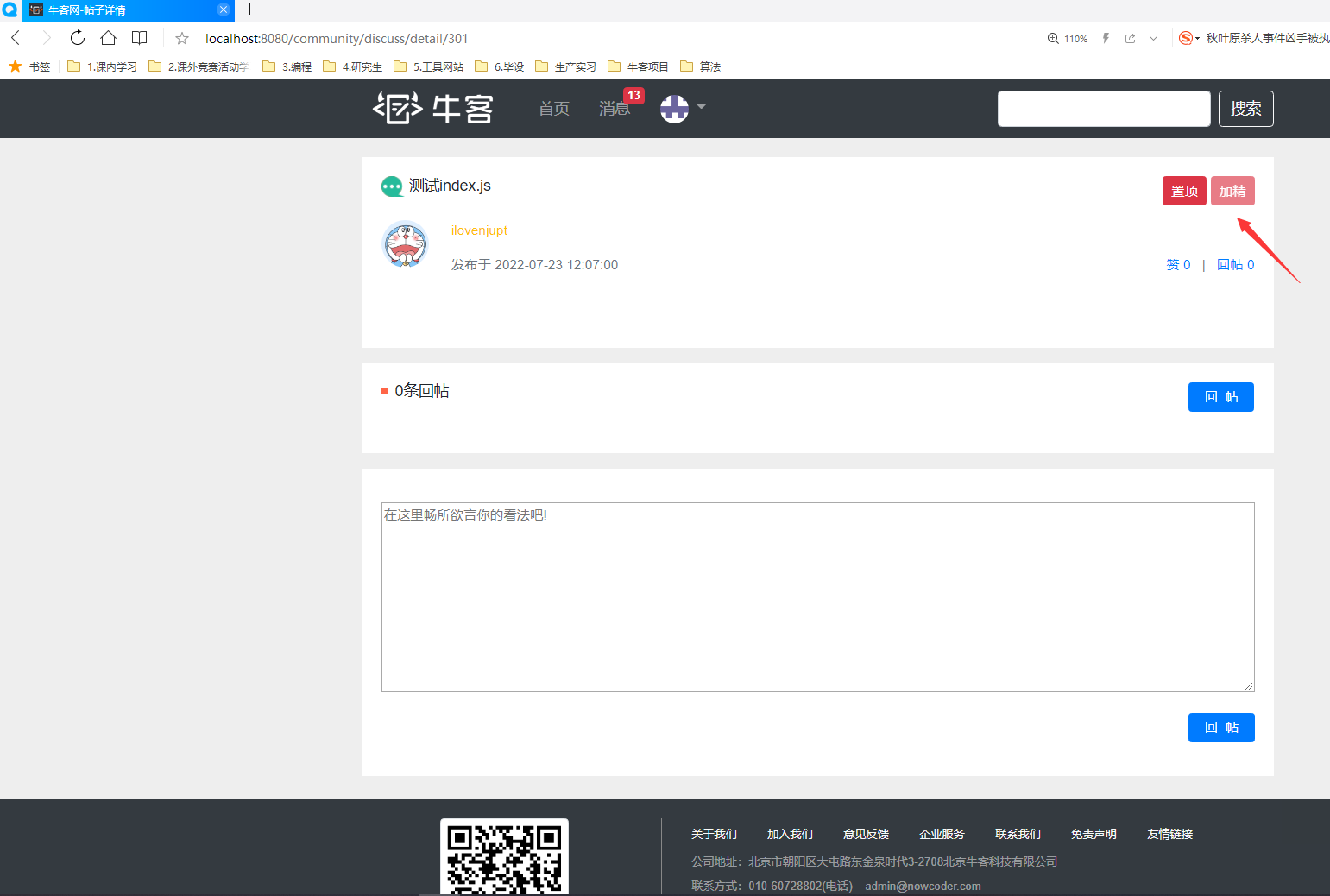Open the 关于我们 footer link
1330x896 pixels.
714,834
